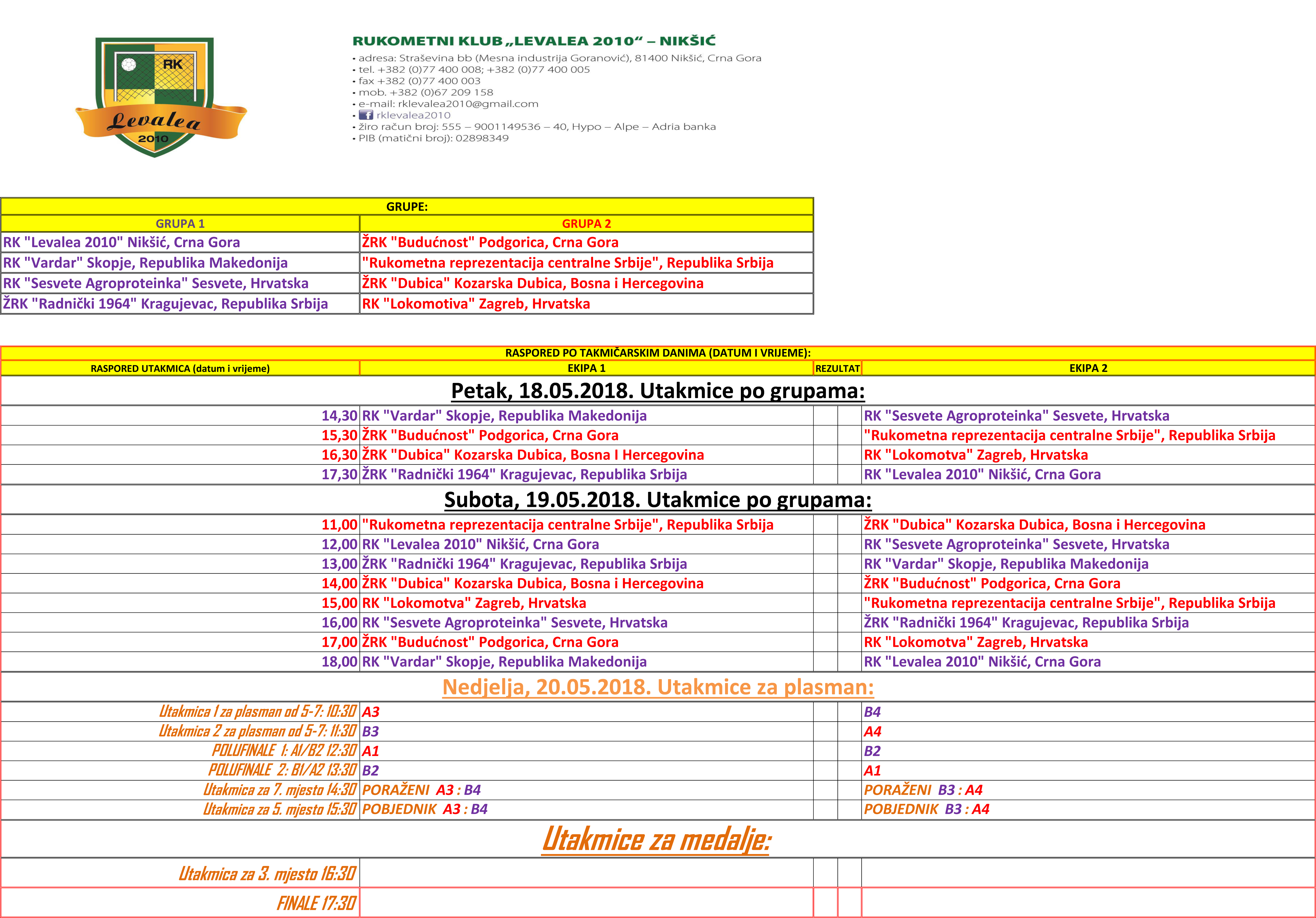Click 'RASPORED UTAKMICA (datum i vrijeme)' column header
The height and width of the screenshot is (918, 1316).
pyautogui.click(x=180, y=368)
